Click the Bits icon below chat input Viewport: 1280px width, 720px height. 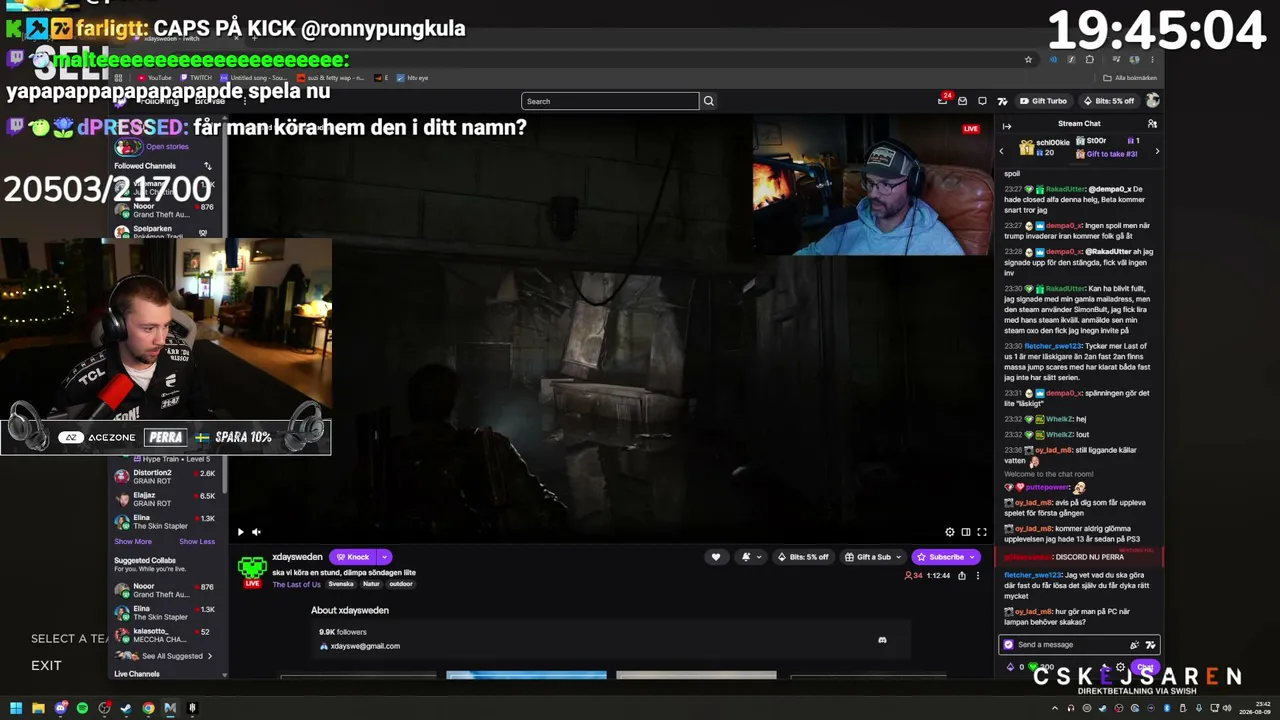[x=1010, y=667]
